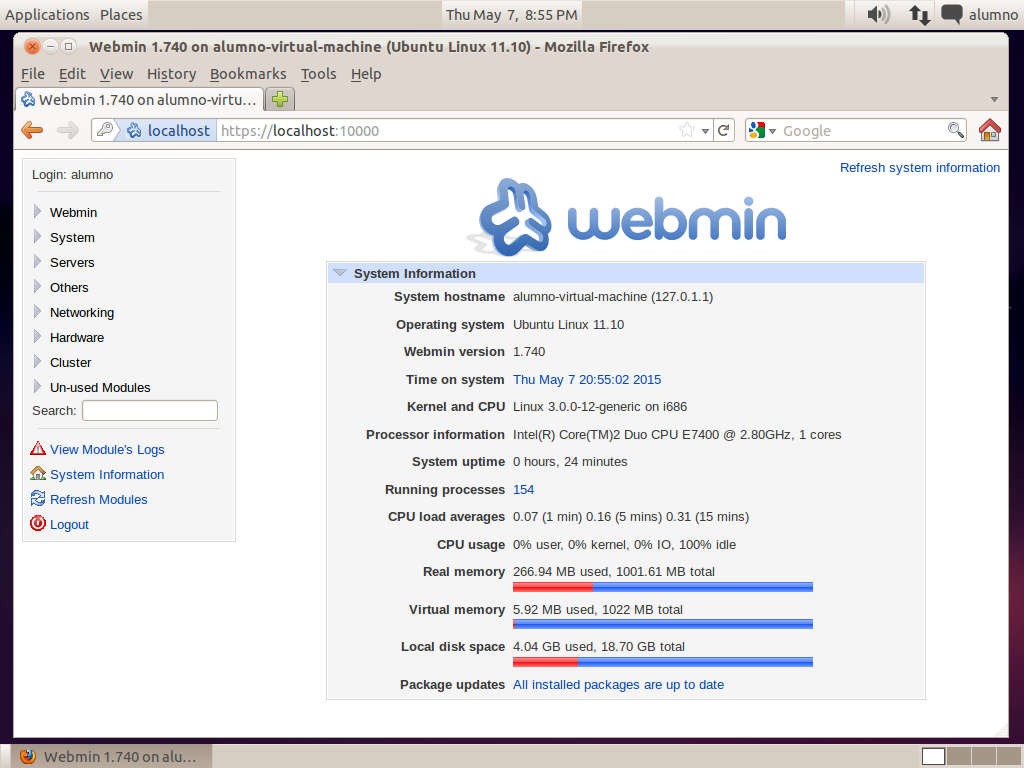Click the Firefox icon in the bottom taskbar

click(28, 756)
